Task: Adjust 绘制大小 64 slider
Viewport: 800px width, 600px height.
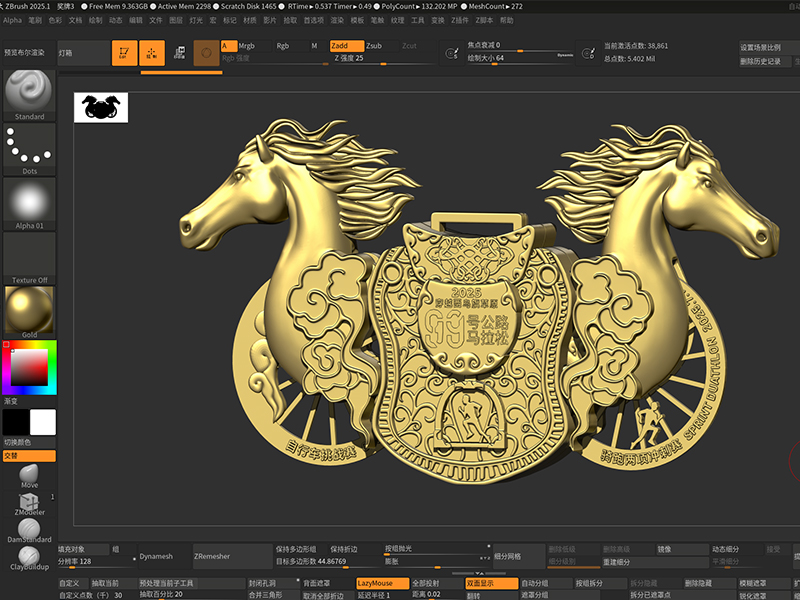Action: click(520, 59)
